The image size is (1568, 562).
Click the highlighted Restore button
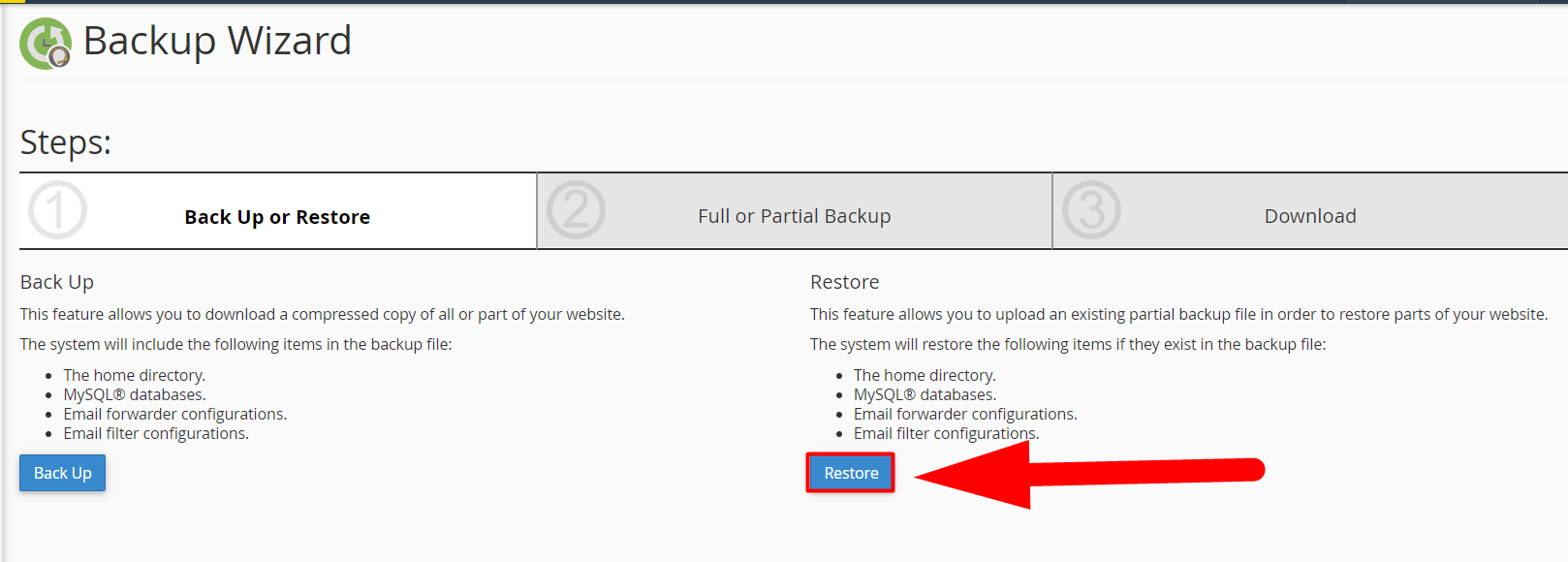point(851,473)
